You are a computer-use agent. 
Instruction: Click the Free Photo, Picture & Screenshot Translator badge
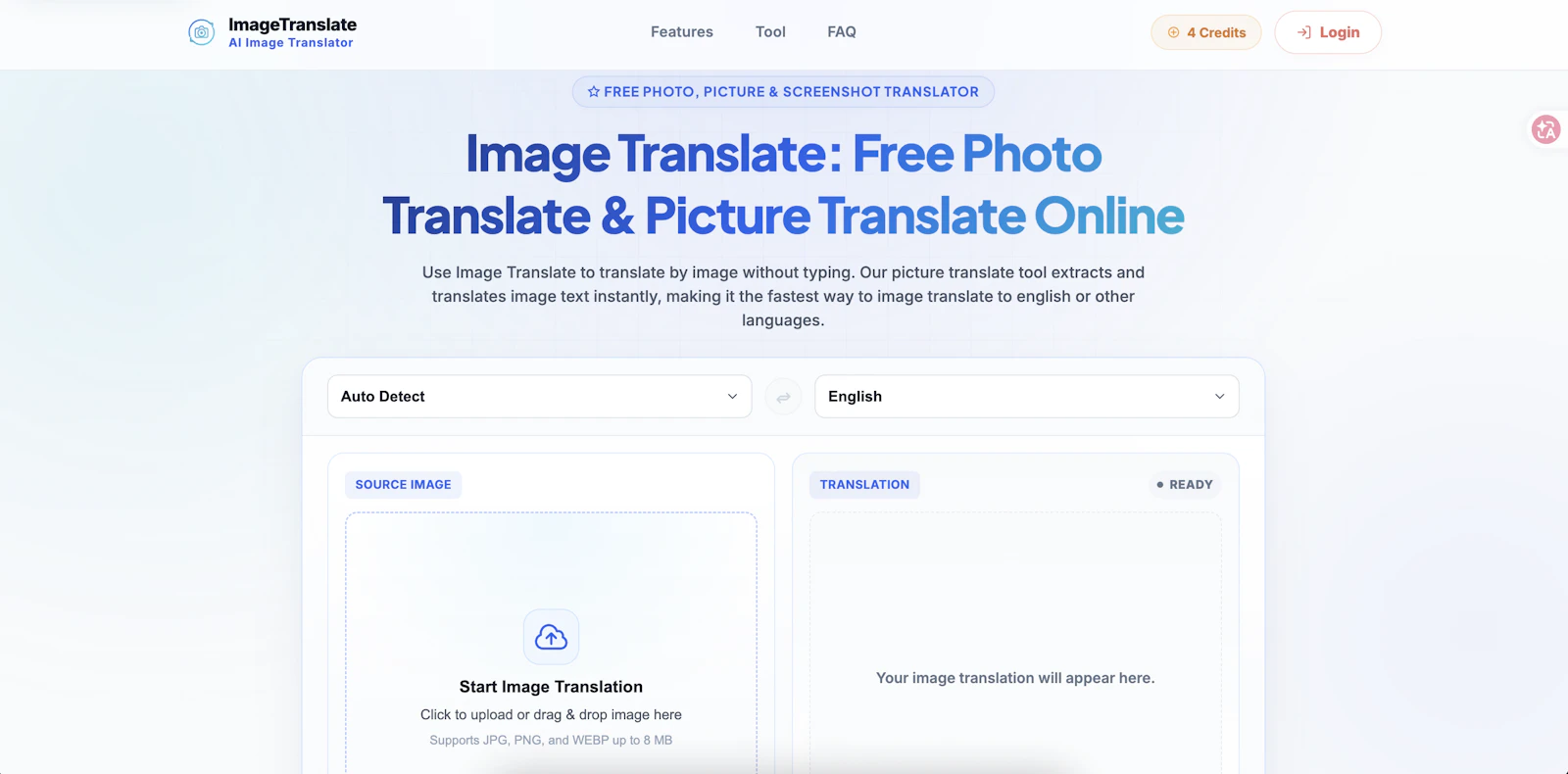(x=783, y=92)
